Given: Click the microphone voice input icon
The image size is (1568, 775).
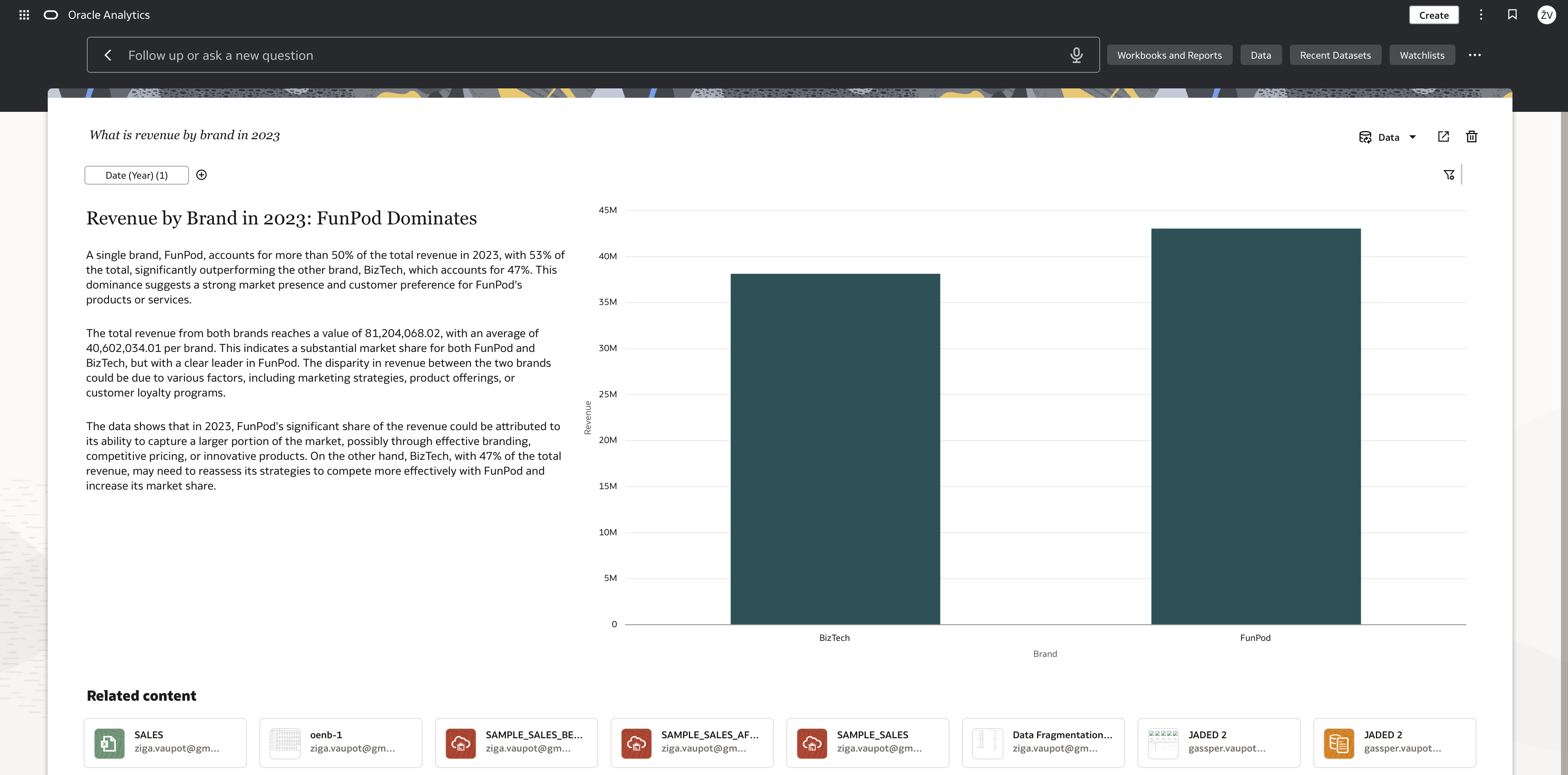Looking at the screenshot, I should 1076,56.
